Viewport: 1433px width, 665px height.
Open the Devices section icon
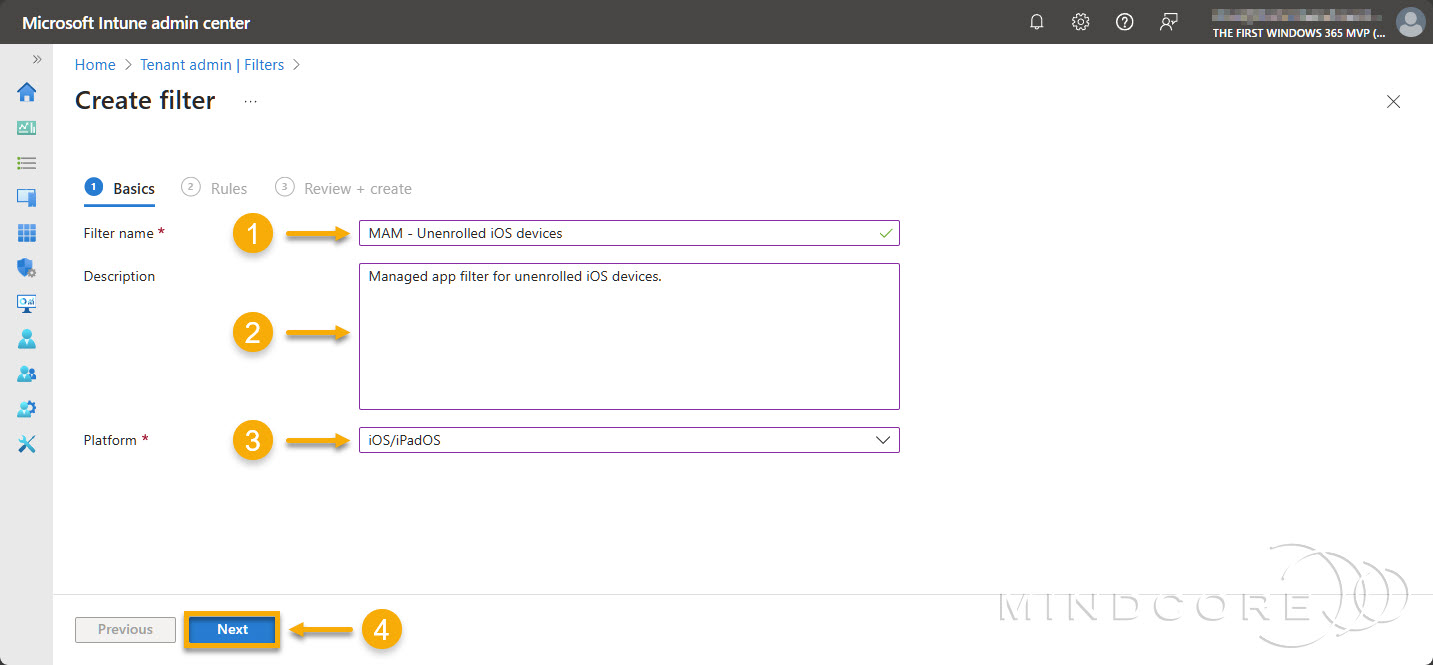pyautogui.click(x=26, y=197)
